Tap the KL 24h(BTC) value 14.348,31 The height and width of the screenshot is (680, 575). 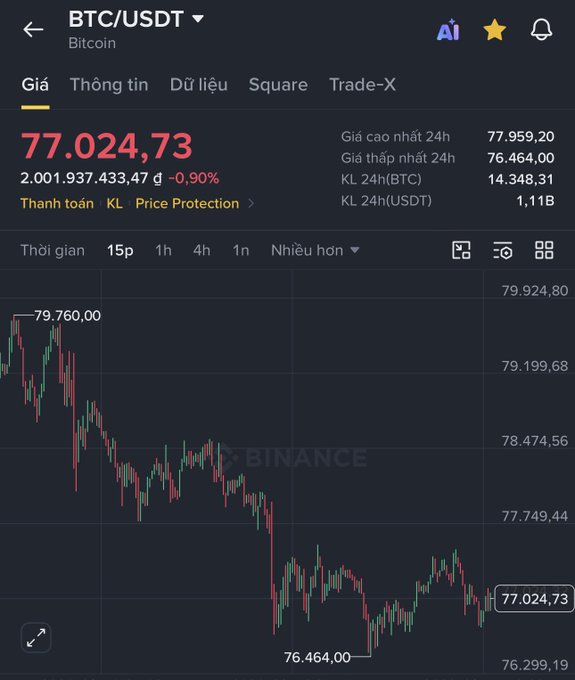click(x=521, y=179)
